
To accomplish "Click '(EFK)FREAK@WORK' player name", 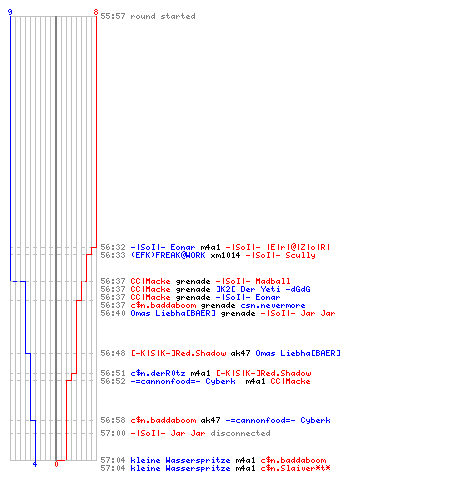I will 168,255.
